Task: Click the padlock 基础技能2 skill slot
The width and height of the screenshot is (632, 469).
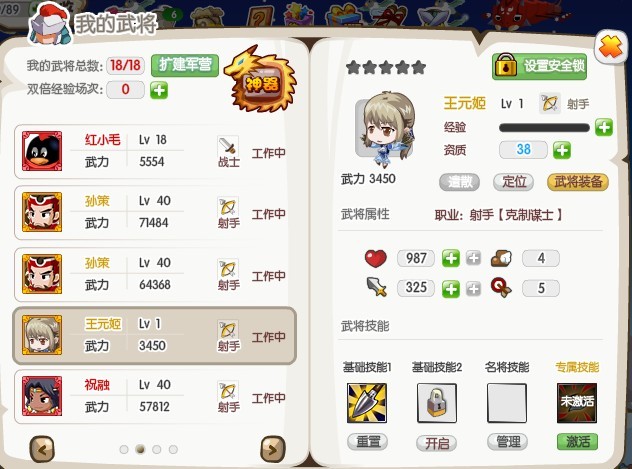Action: (437, 403)
